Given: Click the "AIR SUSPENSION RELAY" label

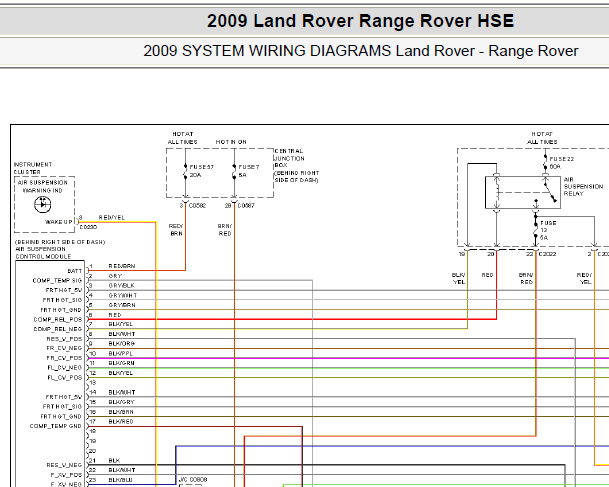Looking at the screenshot, I should (583, 186).
